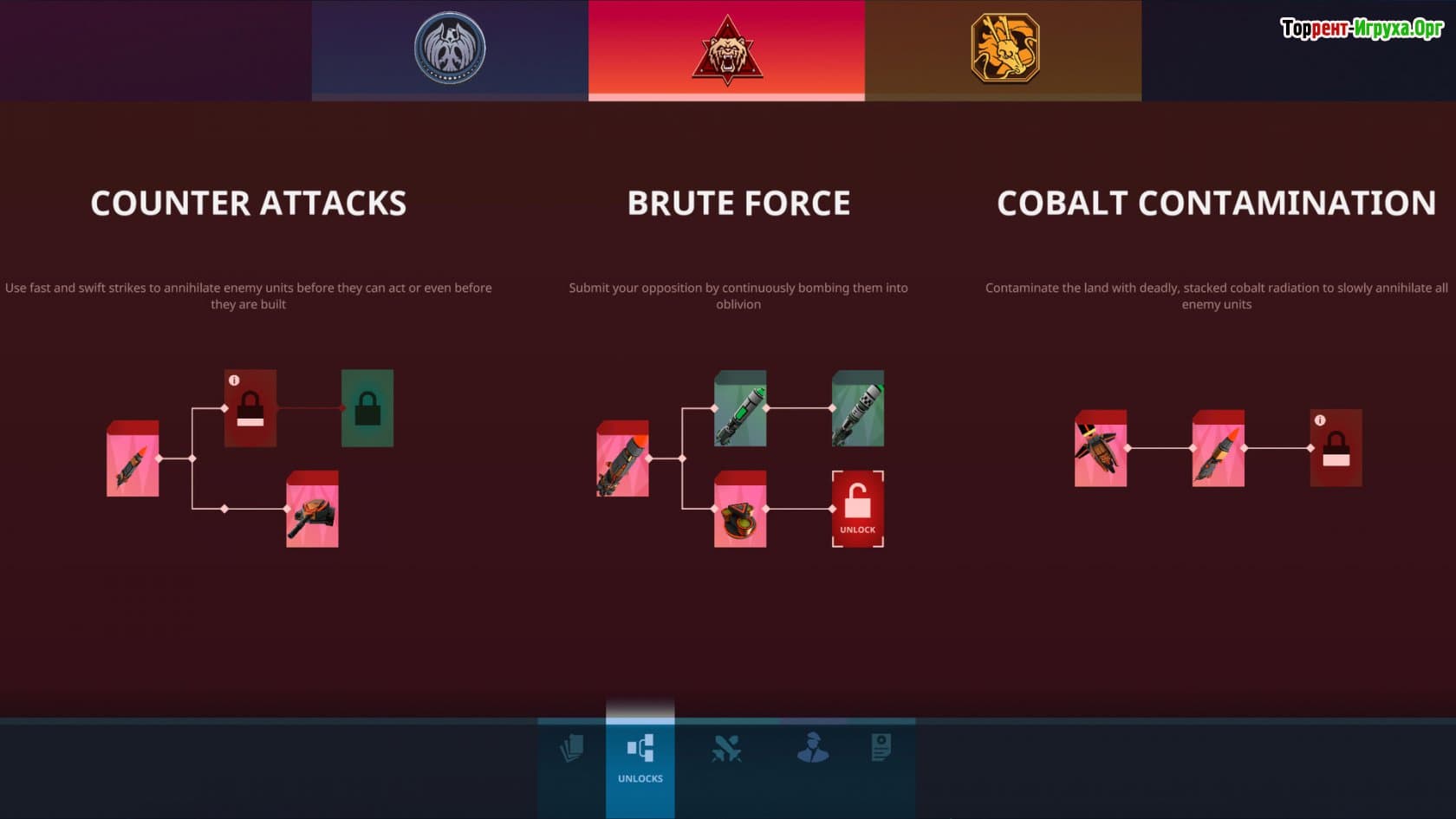Select the green-striped missile card in Brute Force
The width and height of the screenshot is (1456, 819).
[740, 408]
